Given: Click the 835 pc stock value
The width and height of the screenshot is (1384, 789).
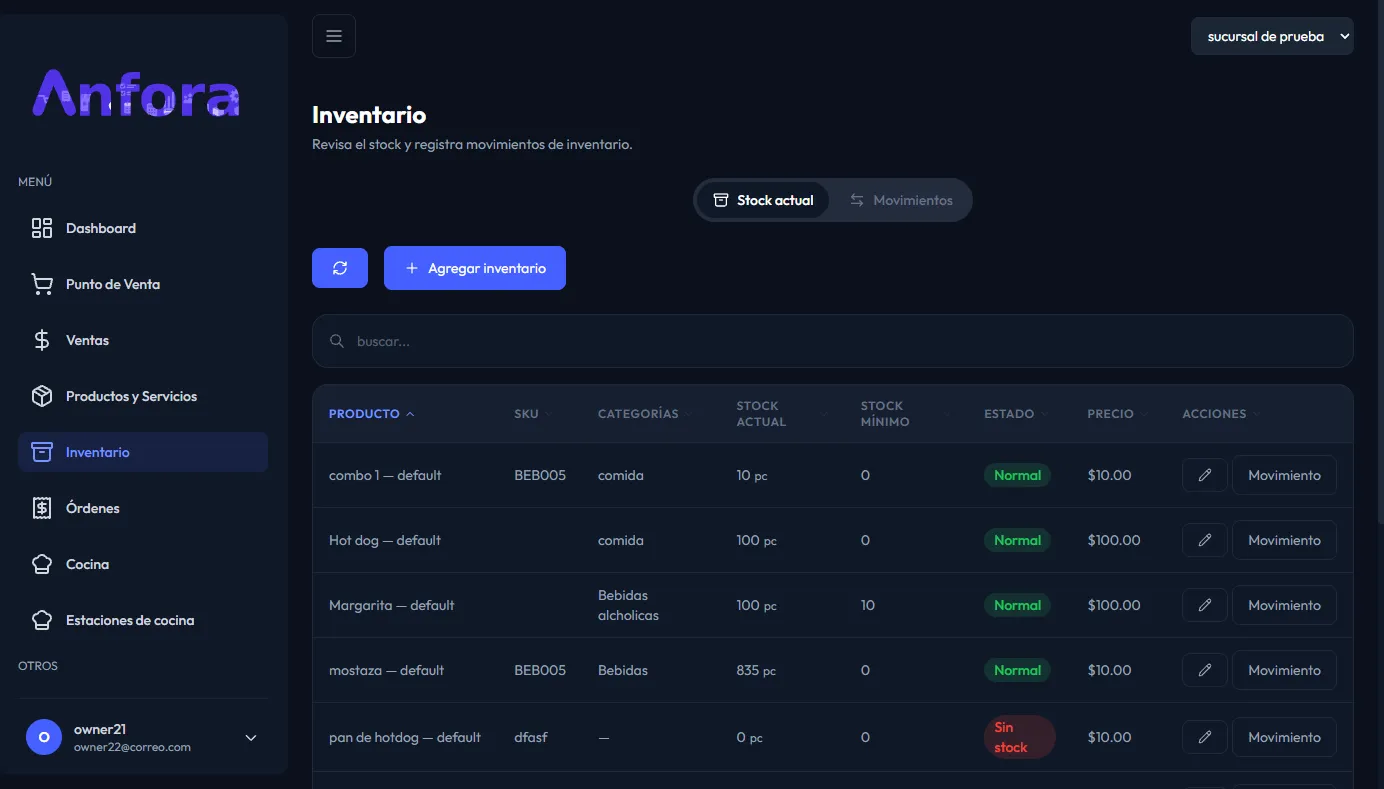Looking at the screenshot, I should [x=756, y=670].
